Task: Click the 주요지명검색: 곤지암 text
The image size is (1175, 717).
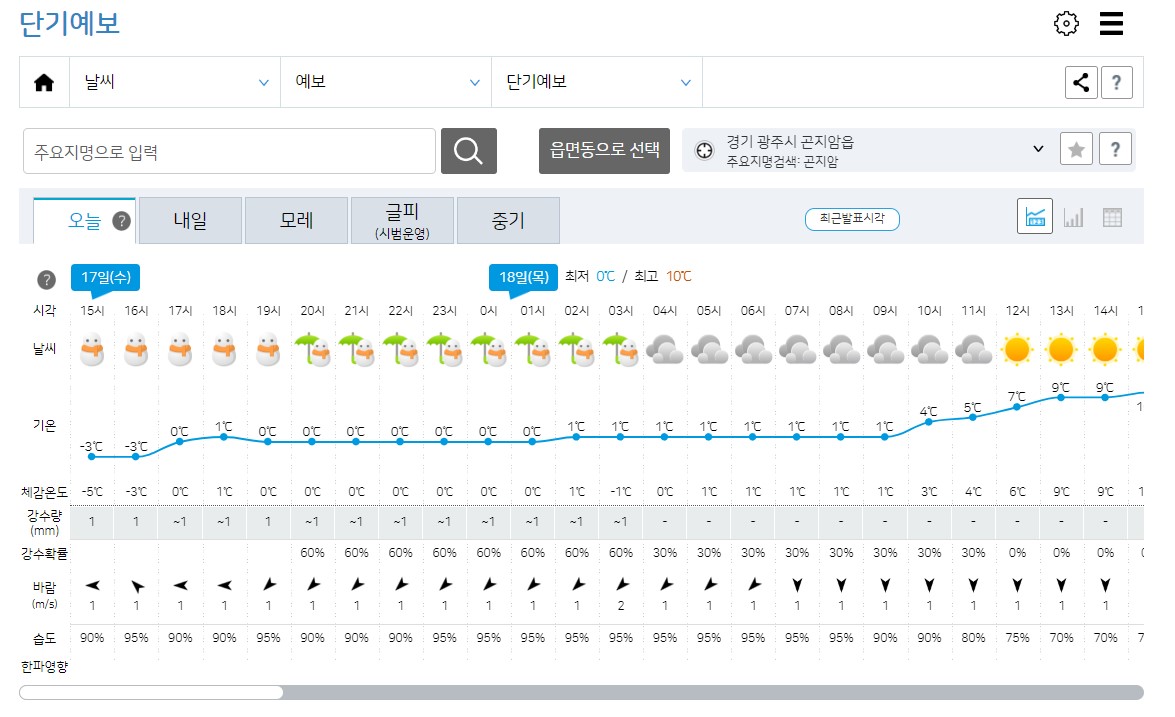Action: (x=782, y=161)
